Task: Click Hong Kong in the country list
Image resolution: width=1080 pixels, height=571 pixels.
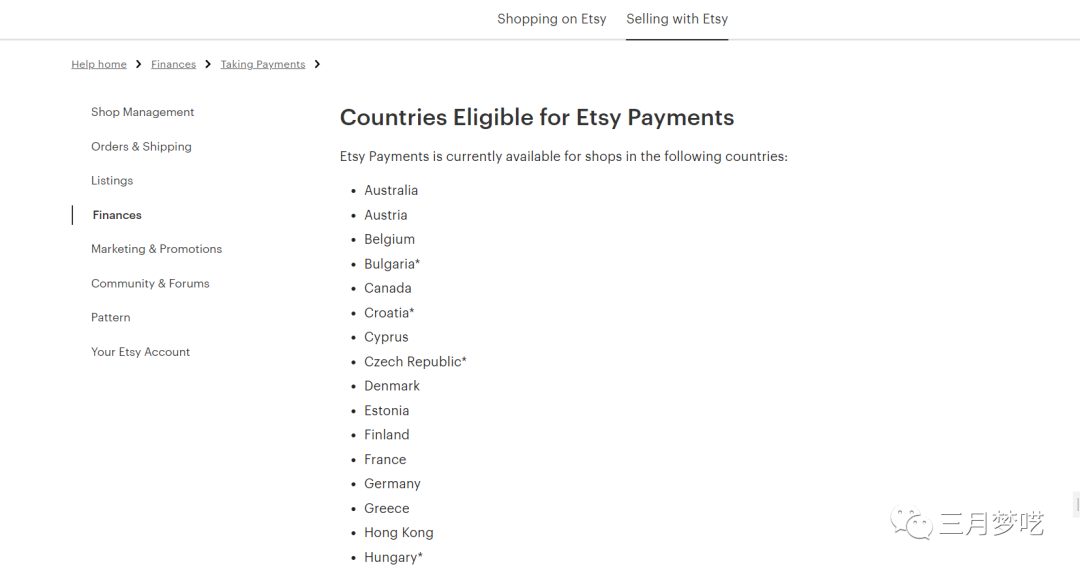Action: [398, 533]
